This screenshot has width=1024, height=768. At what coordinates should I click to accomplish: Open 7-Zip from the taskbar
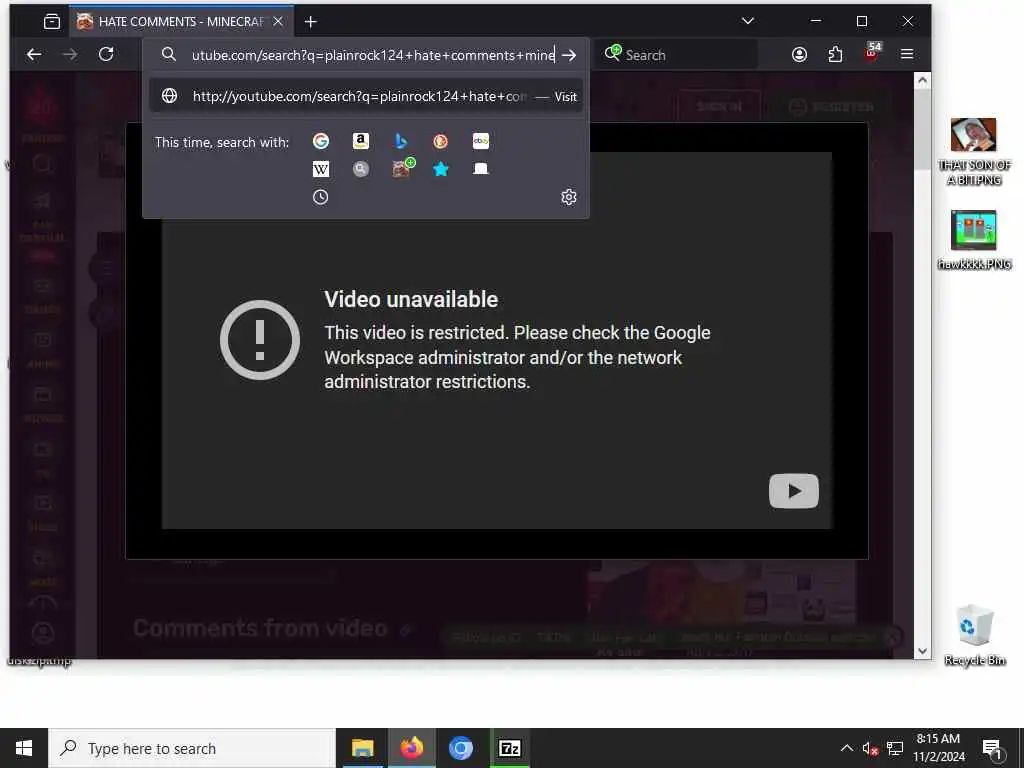point(509,748)
